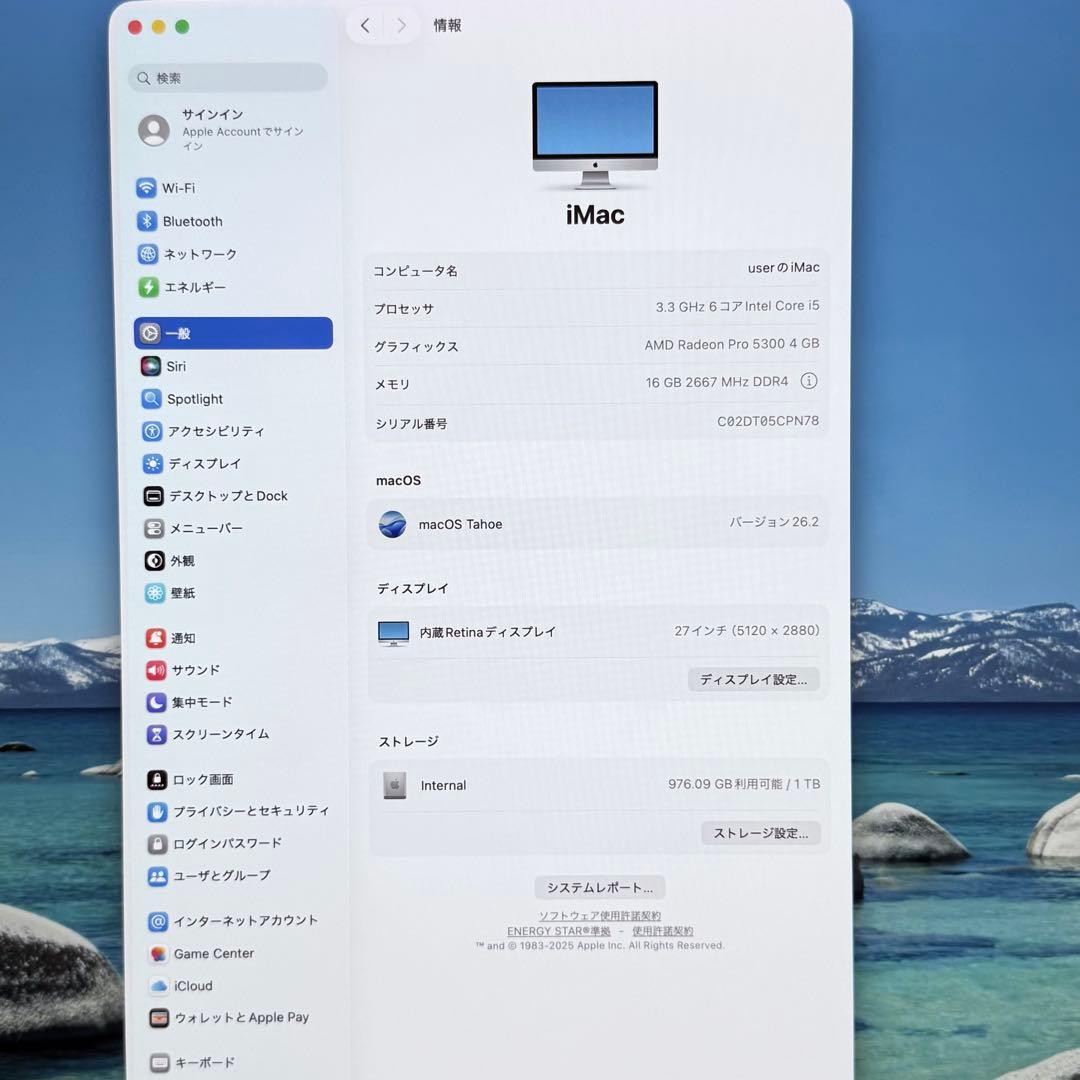The height and width of the screenshot is (1080, 1080).
Task: Click the iMac image thumbnail
Action: (595, 135)
